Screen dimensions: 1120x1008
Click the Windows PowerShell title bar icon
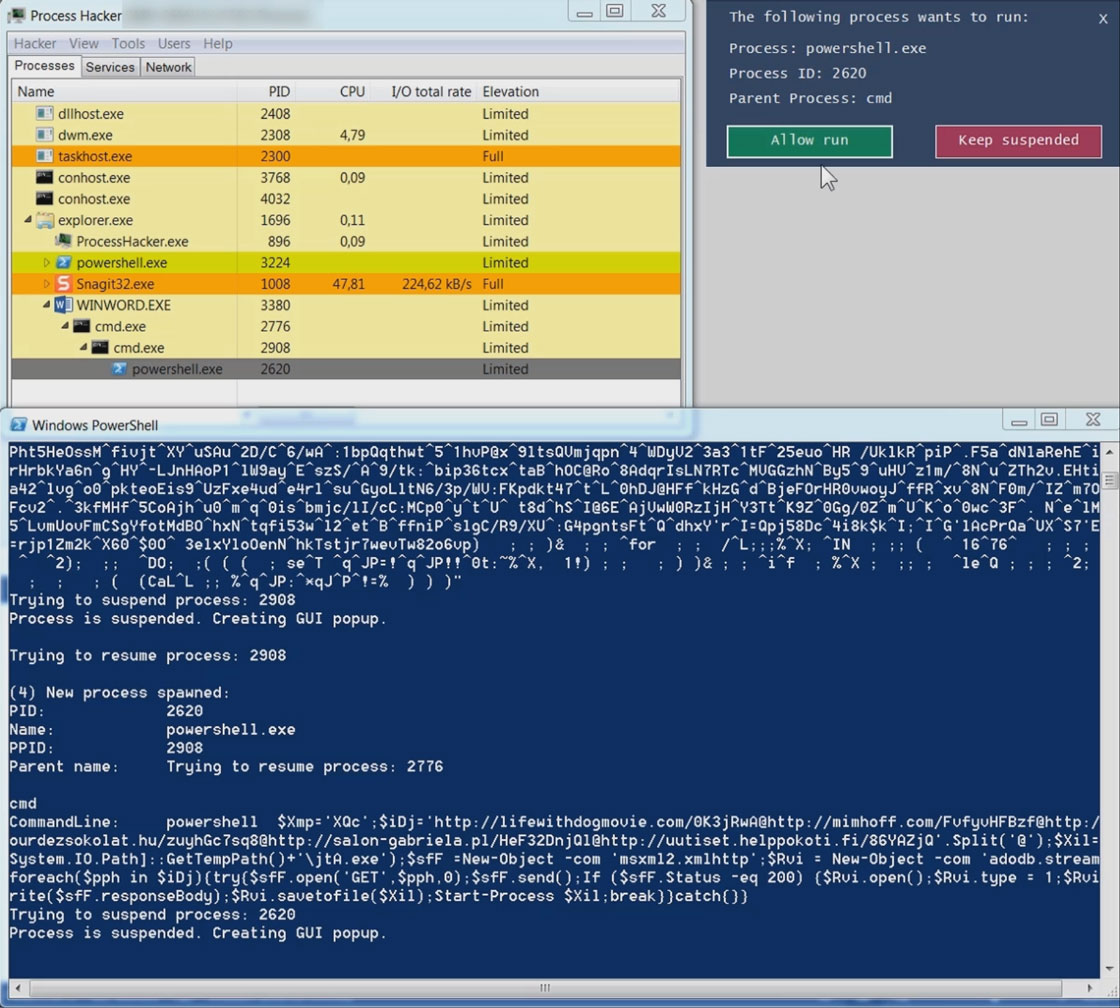click(x=19, y=424)
